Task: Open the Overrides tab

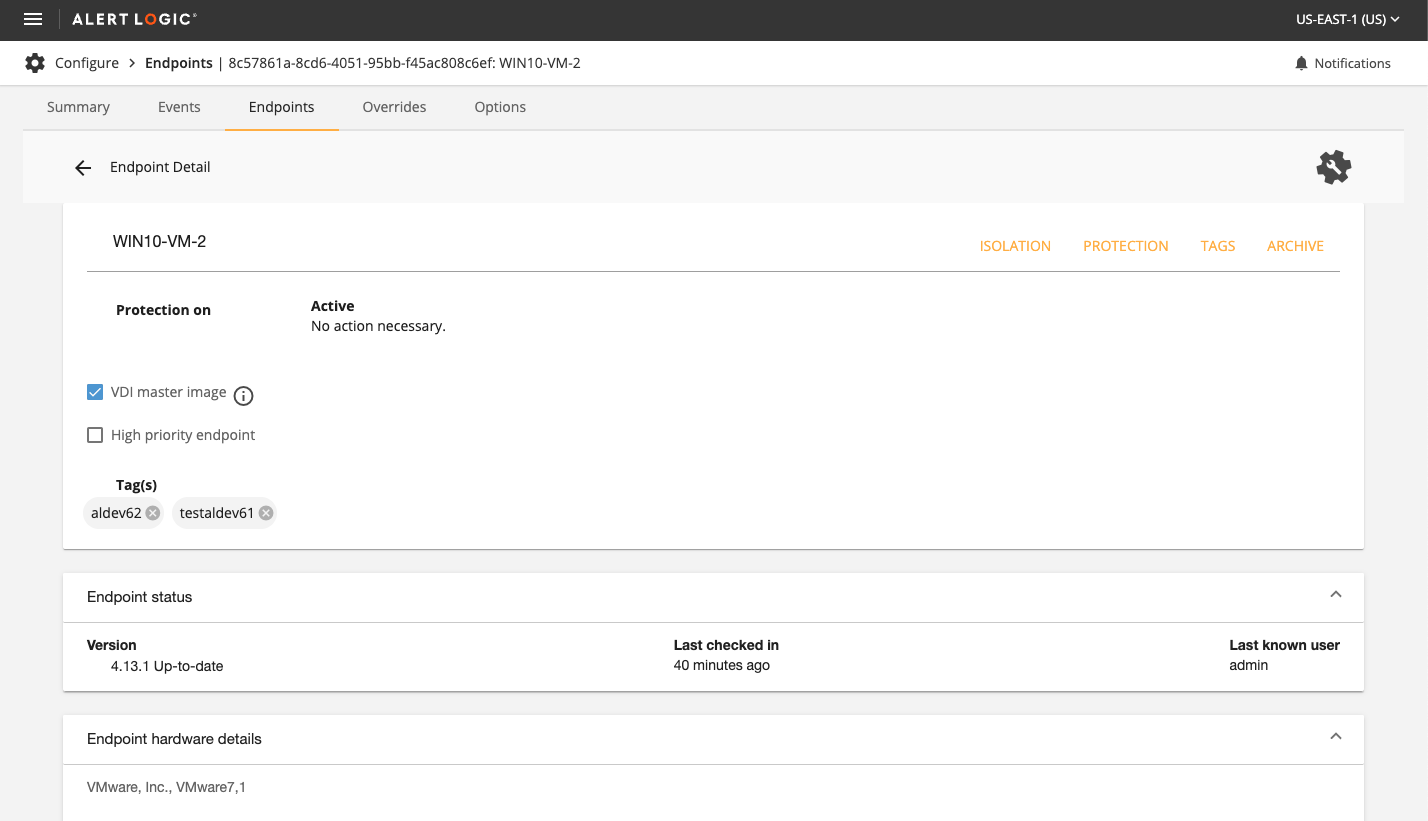Action: pyautogui.click(x=394, y=107)
